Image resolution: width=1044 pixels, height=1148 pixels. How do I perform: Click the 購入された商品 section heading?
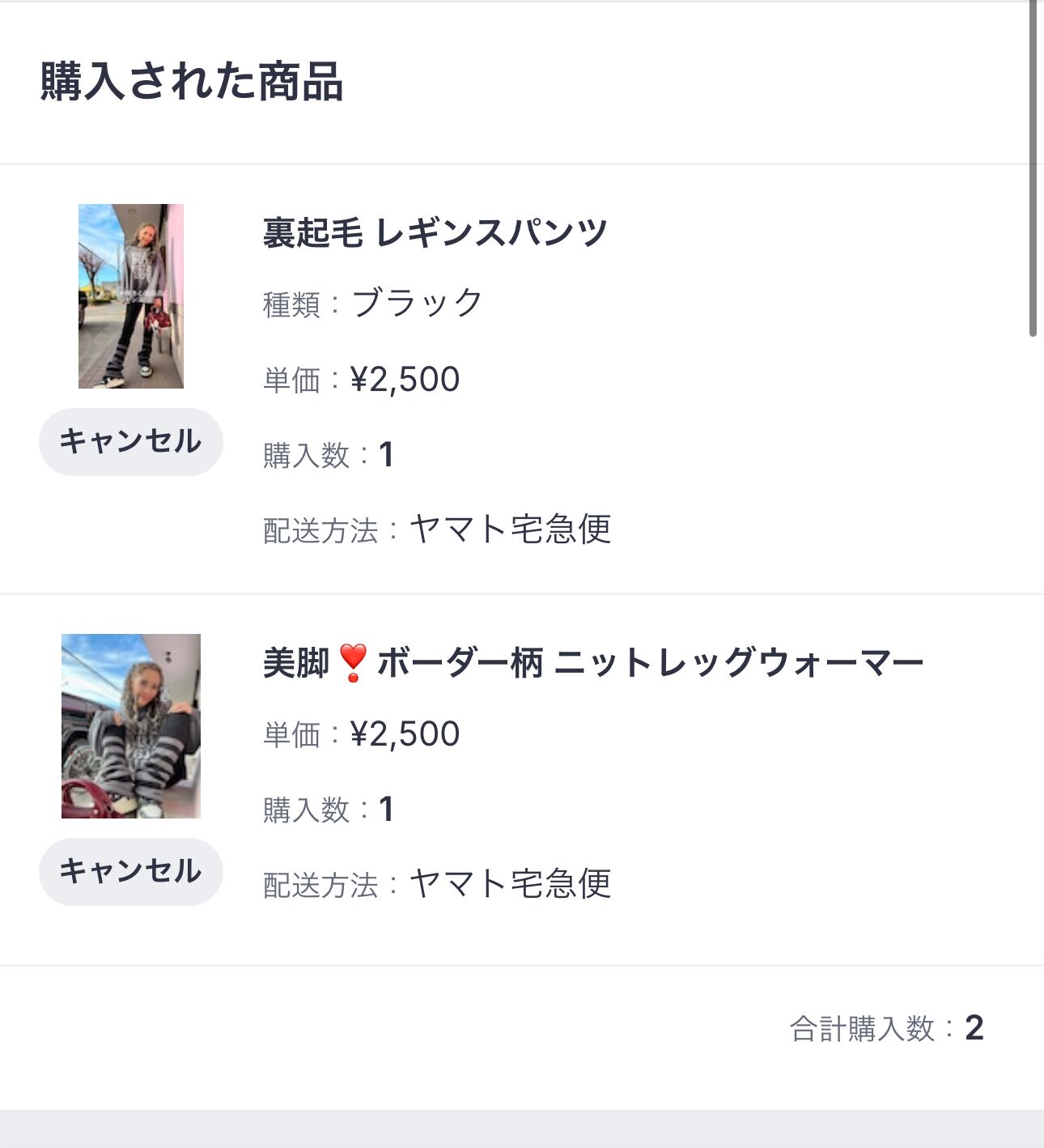pyautogui.click(x=192, y=82)
